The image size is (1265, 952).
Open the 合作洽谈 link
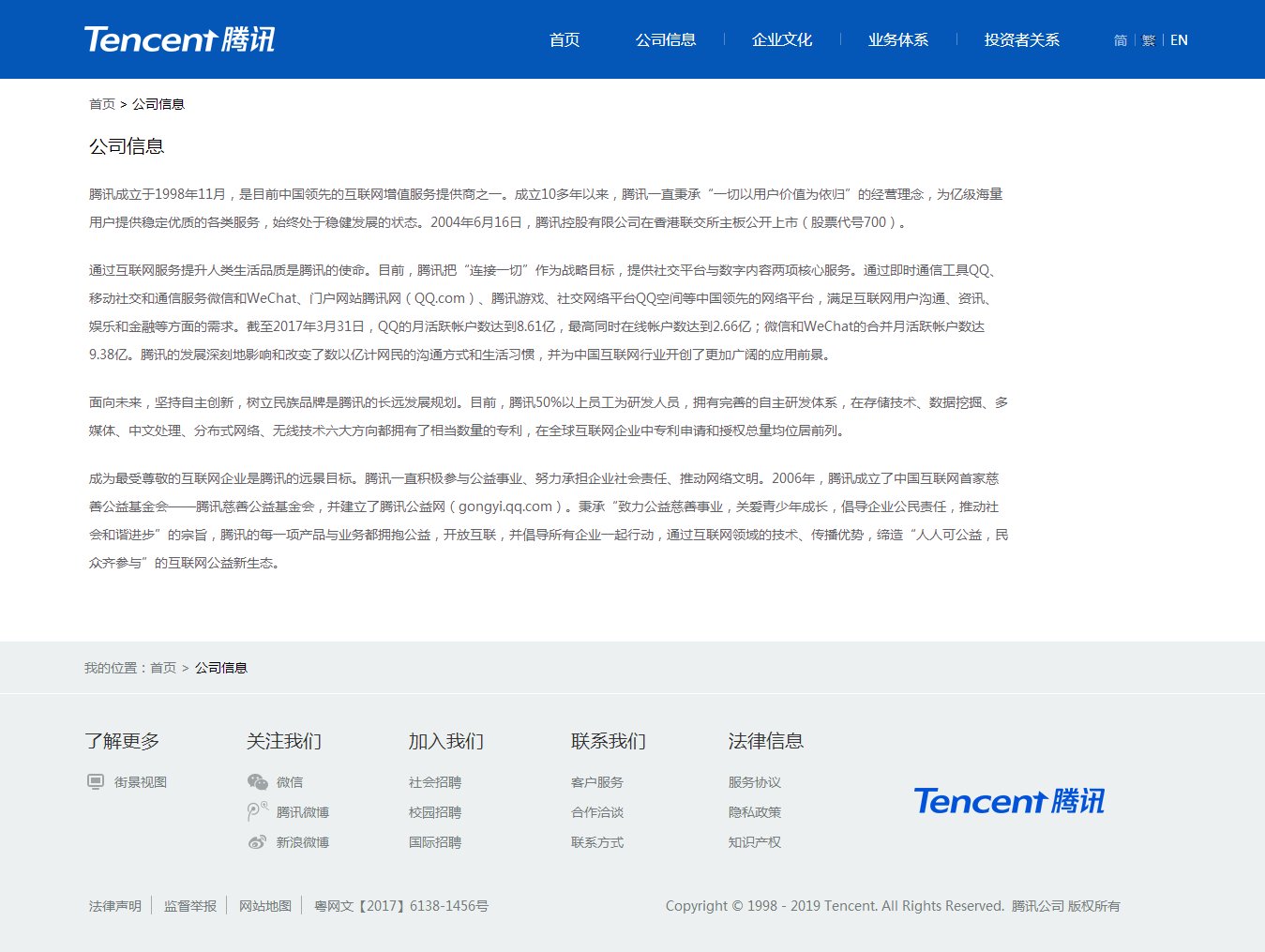click(597, 812)
